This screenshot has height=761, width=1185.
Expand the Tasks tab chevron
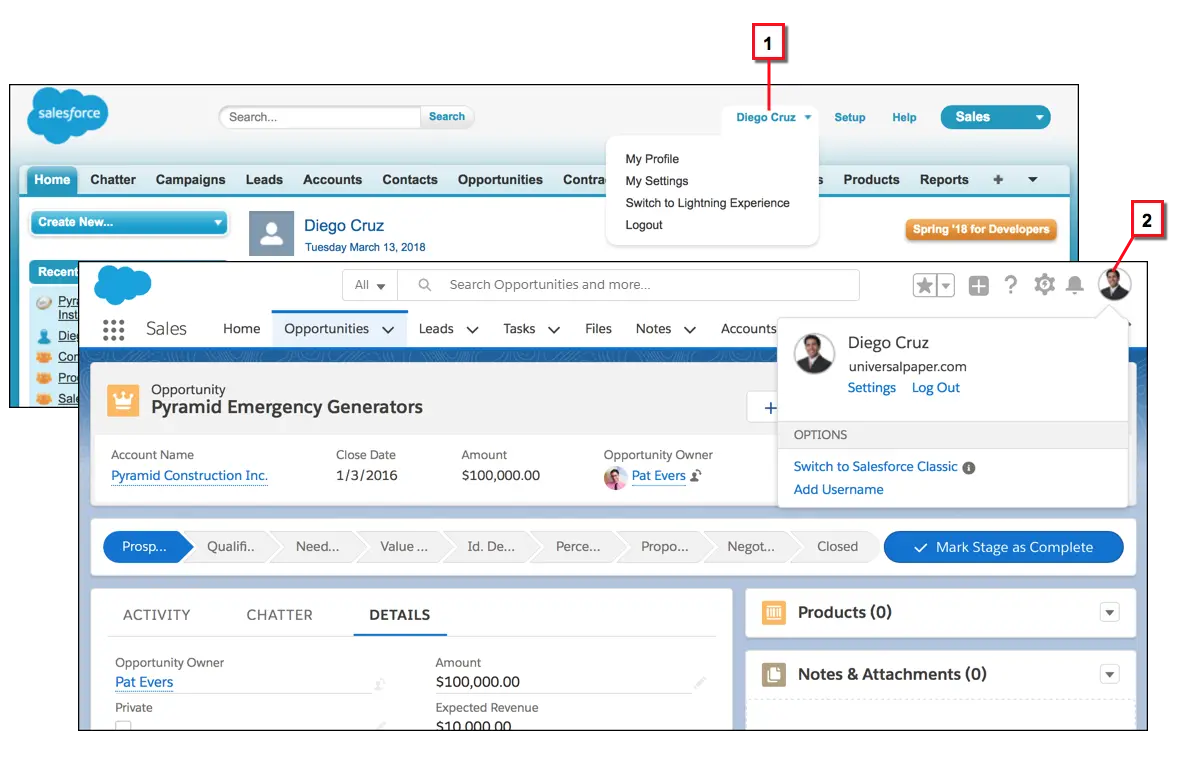click(554, 330)
